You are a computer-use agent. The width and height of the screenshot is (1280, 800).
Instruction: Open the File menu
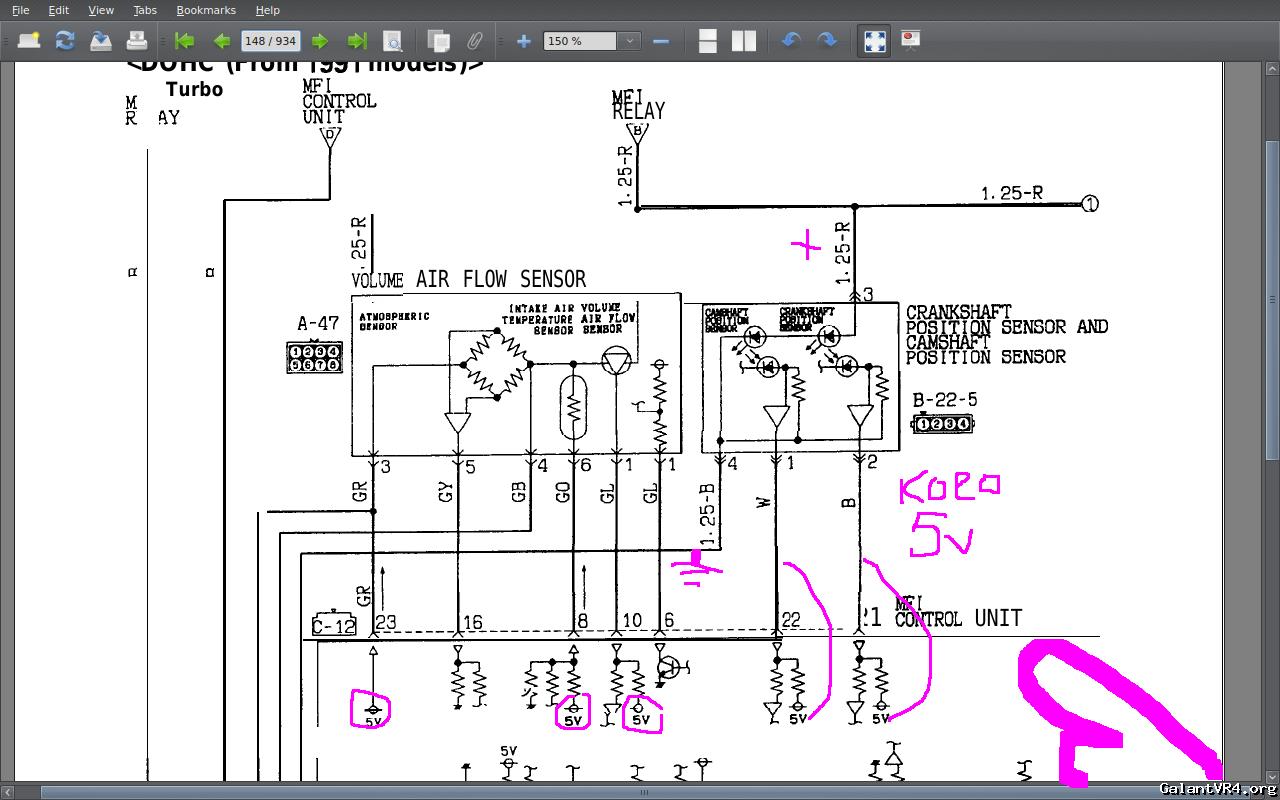[x=20, y=10]
